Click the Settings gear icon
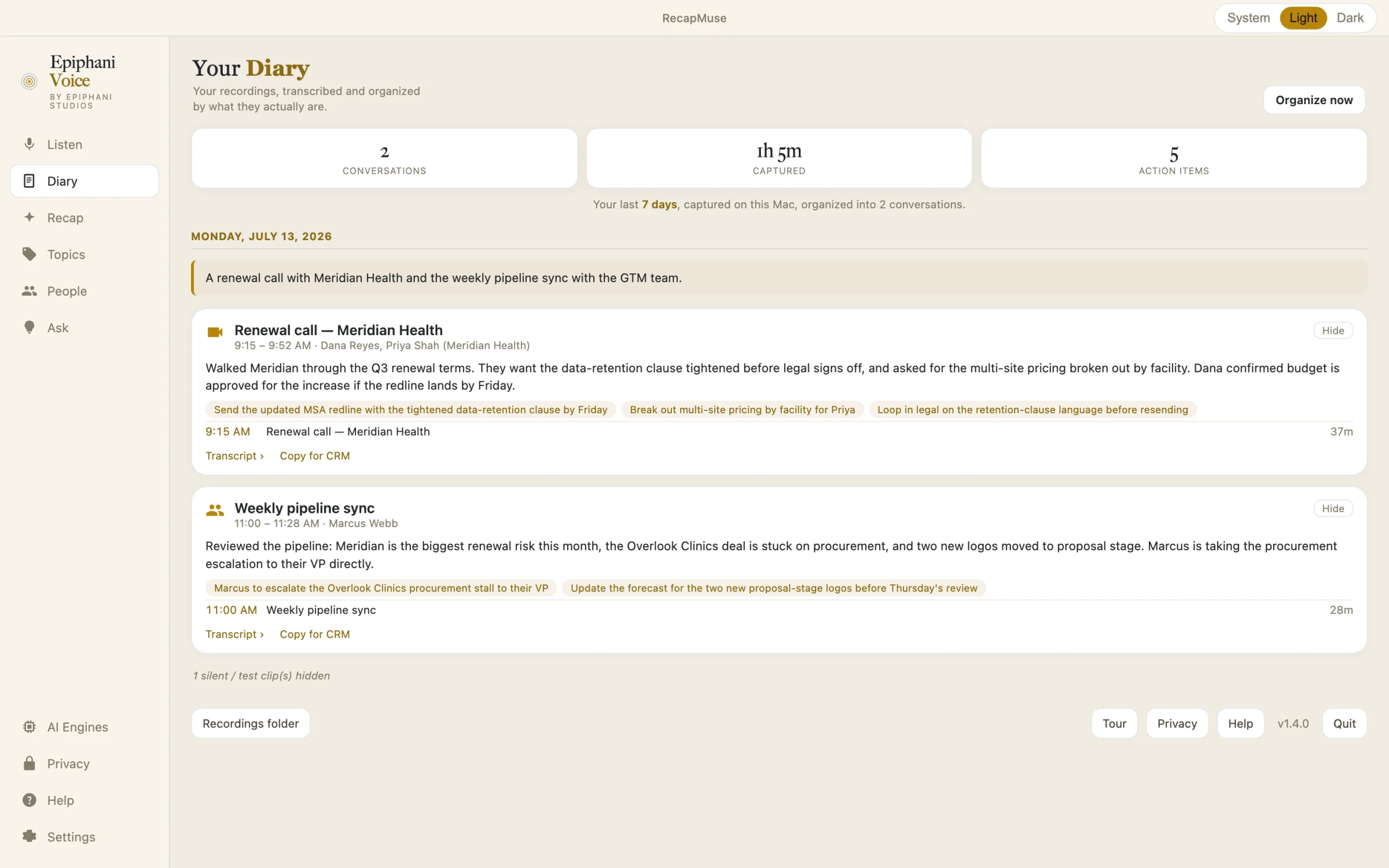The image size is (1389, 868). [29, 836]
